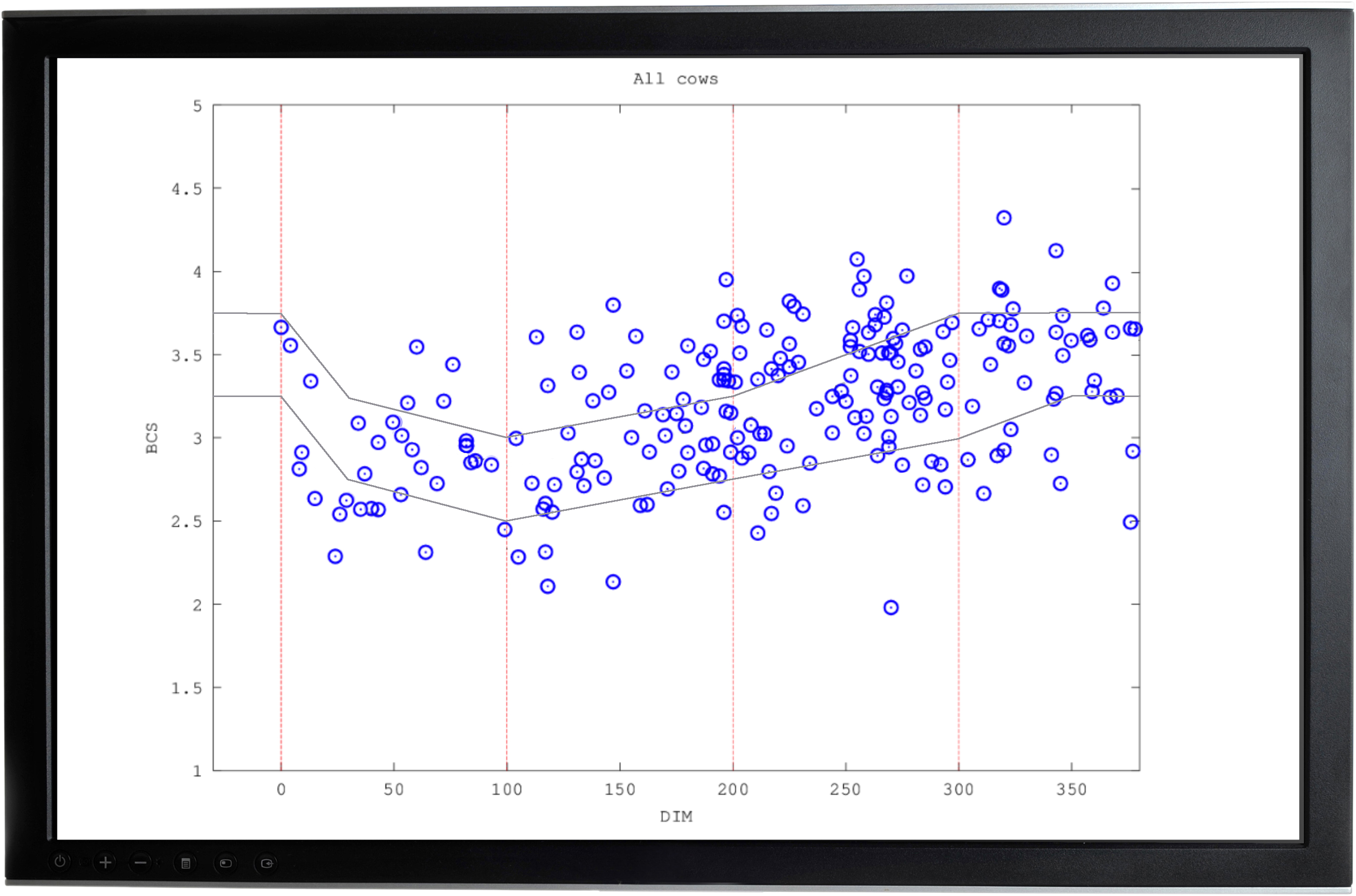This screenshot has height=896, width=1356.
Task: Open the monitor OSD menu button
Action: tap(186, 863)
